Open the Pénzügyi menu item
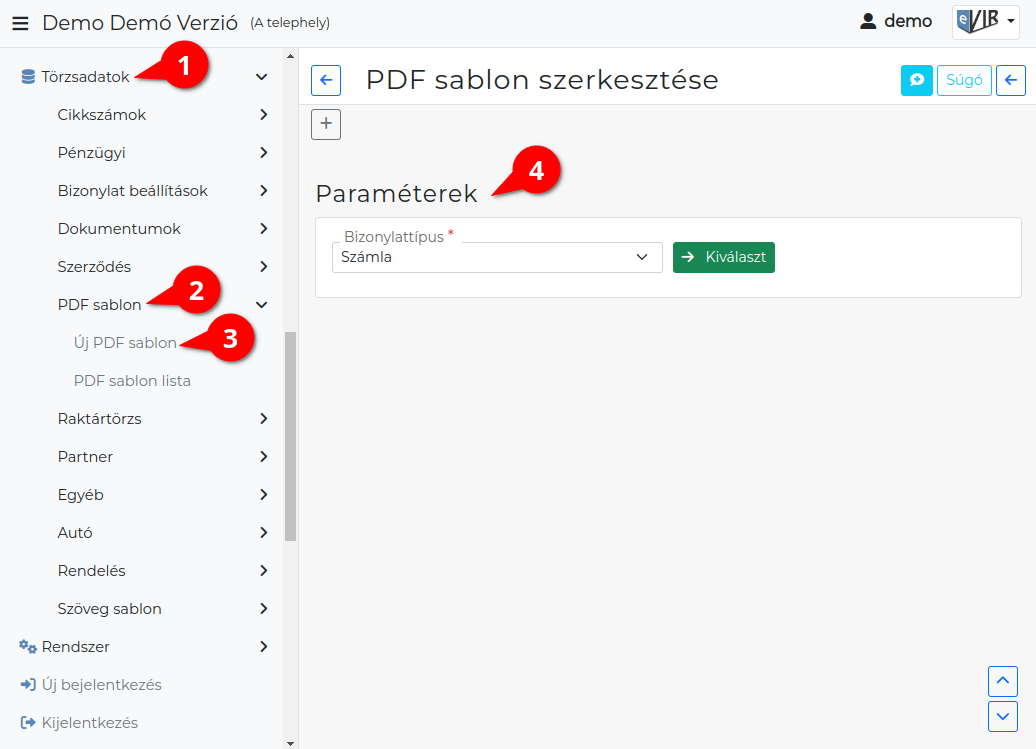This screenshot has height=749, width=1036. pos(91,153)
